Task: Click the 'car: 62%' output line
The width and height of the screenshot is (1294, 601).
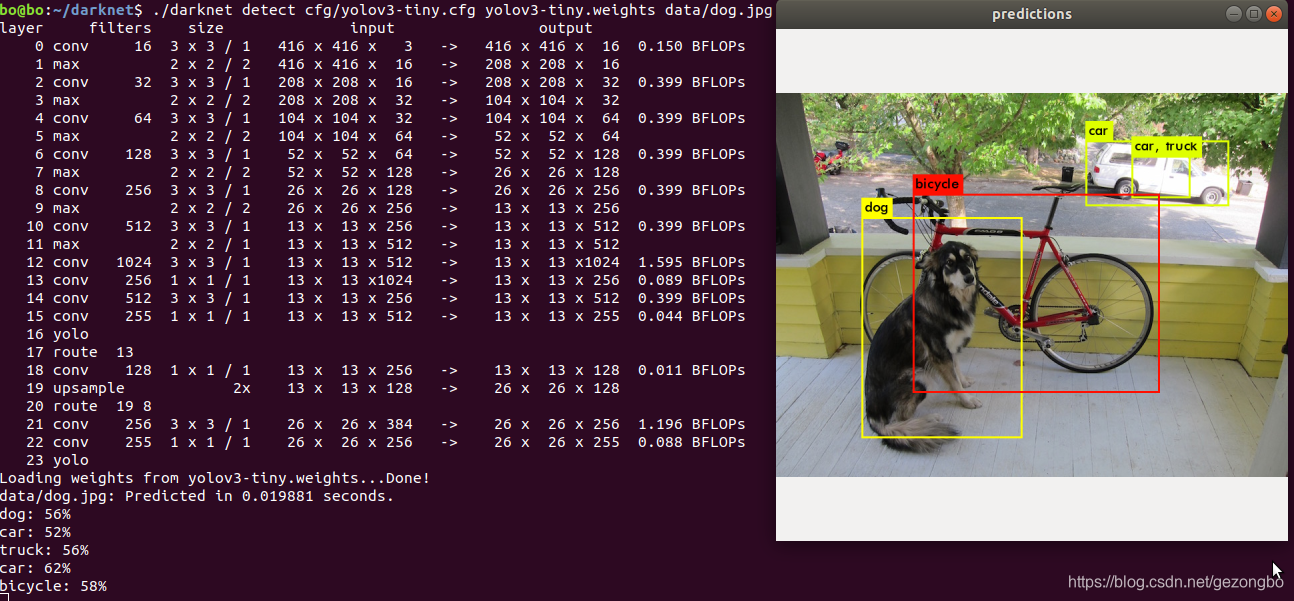Action: coord(35,568)
